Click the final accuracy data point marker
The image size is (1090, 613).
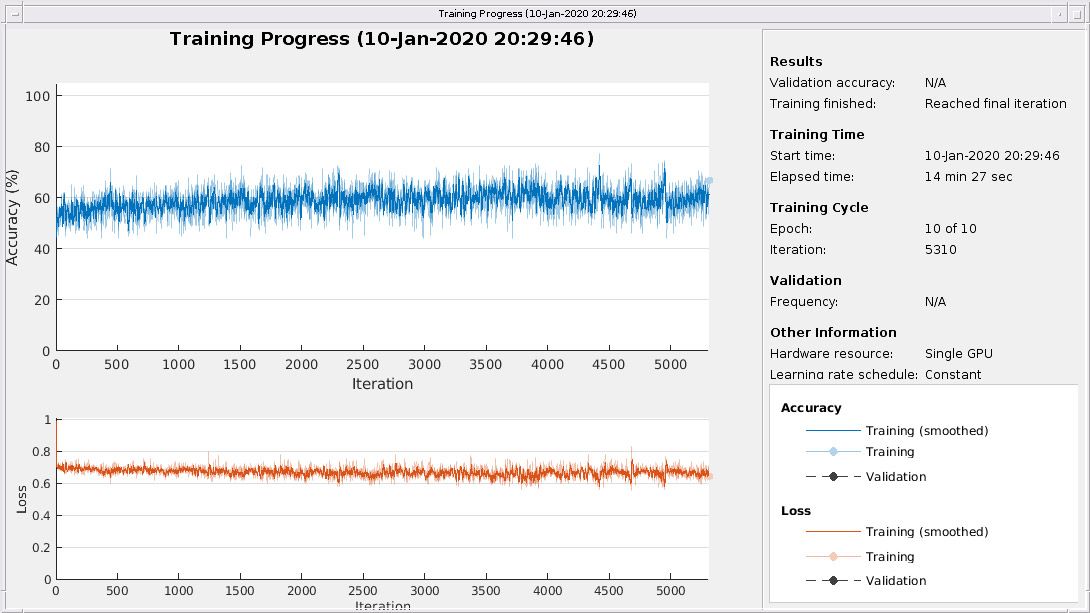(x=709, y=181)
